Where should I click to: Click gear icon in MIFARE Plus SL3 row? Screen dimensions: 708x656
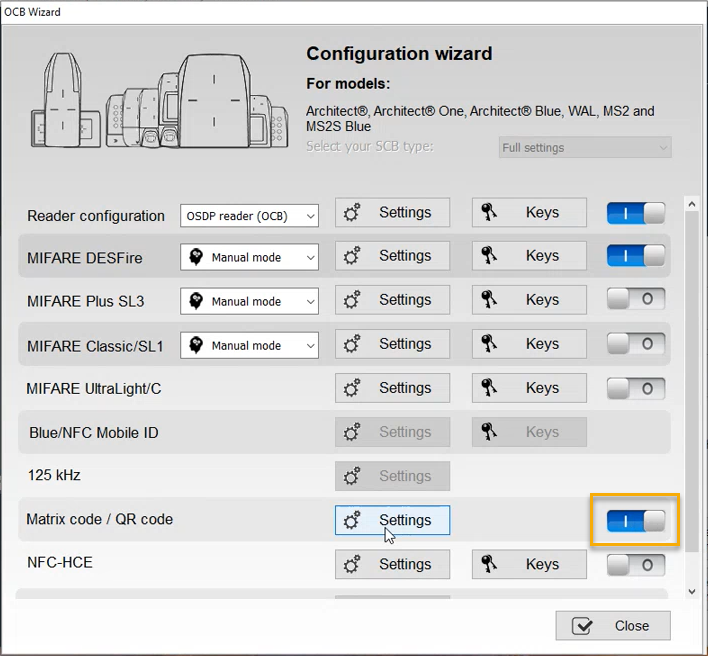coord(352,300)
